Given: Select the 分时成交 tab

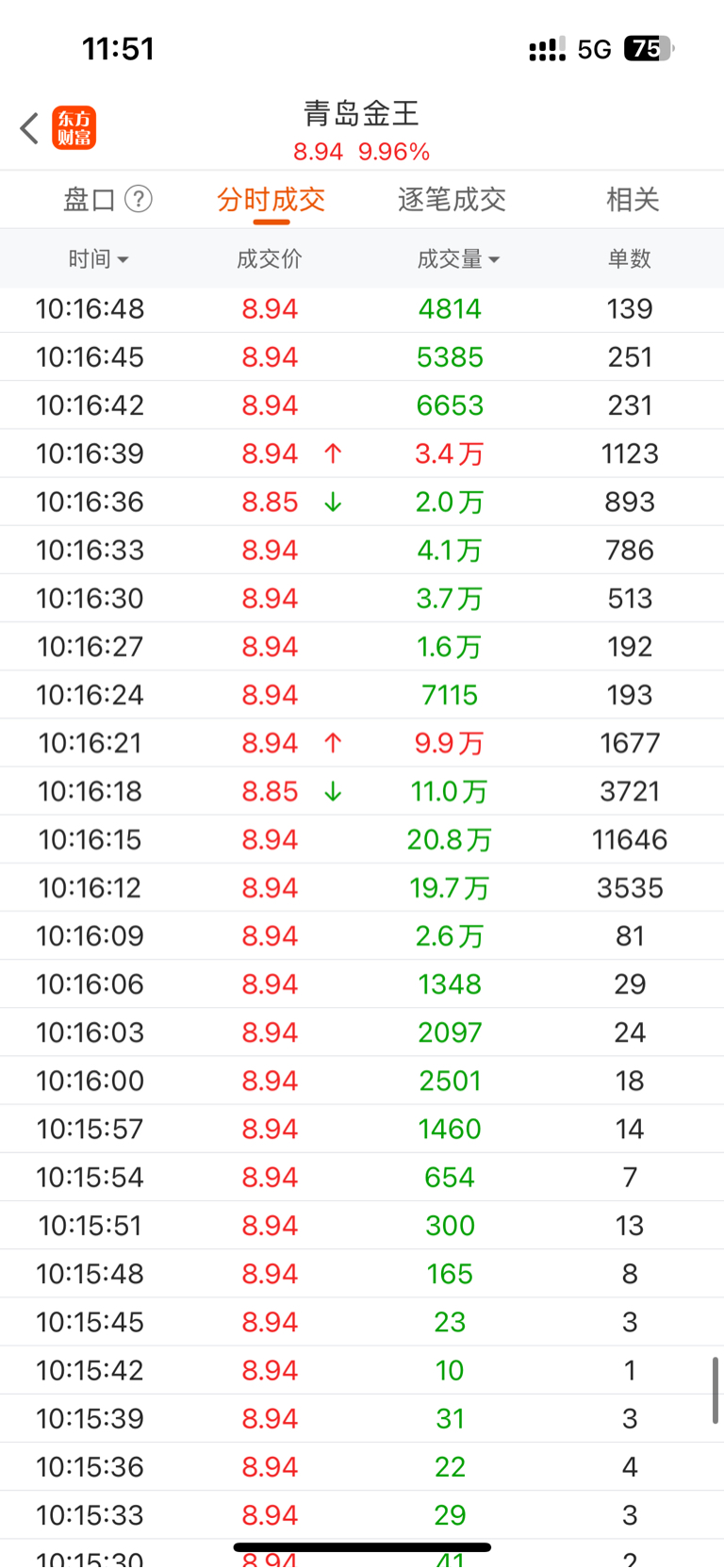Looking at the screenshot, I should tap(271, 199).
